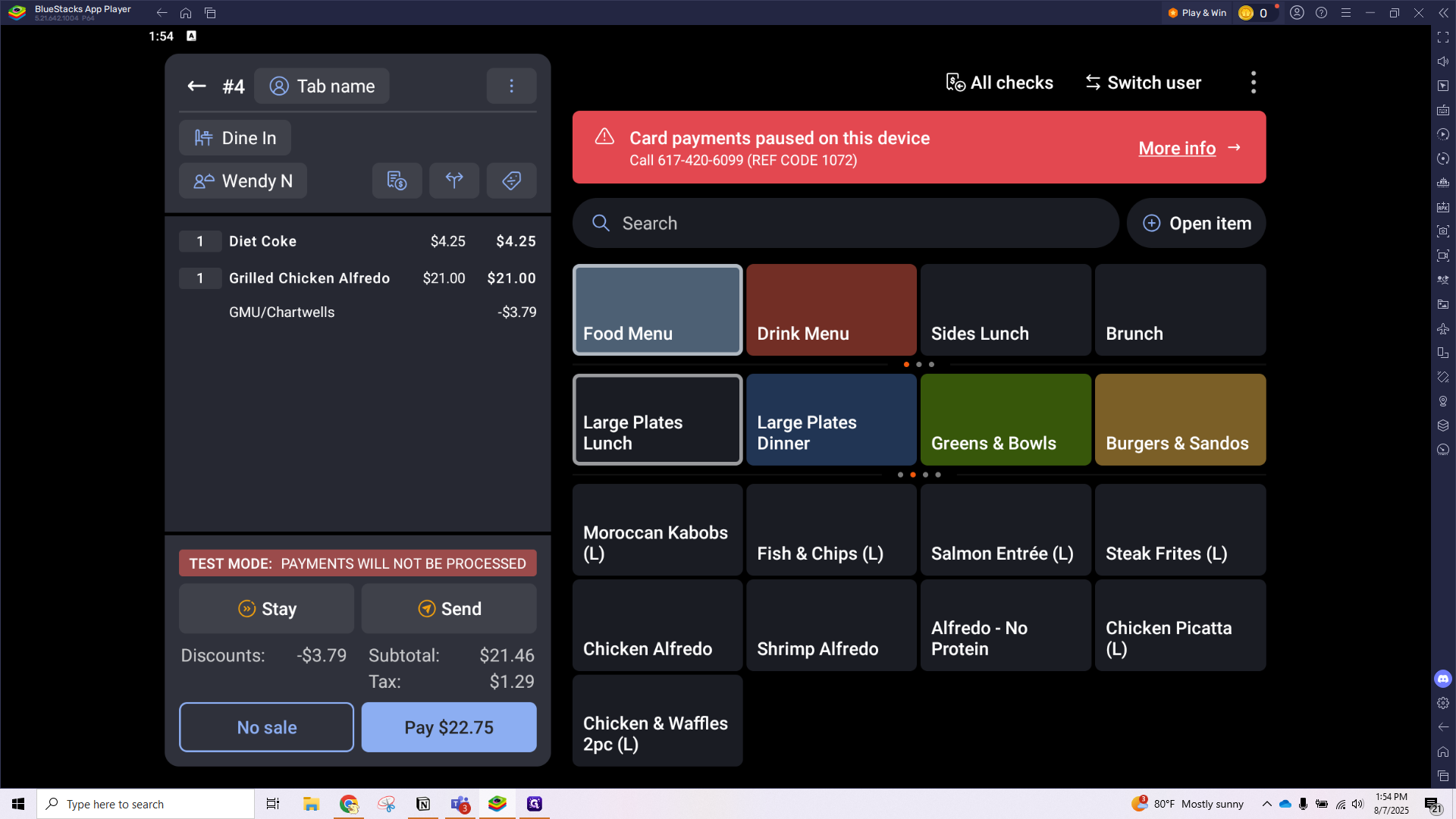The width and height of the screenshot is (1456, 819).
Task: Click the split check icon
Action: click(454, 180)
